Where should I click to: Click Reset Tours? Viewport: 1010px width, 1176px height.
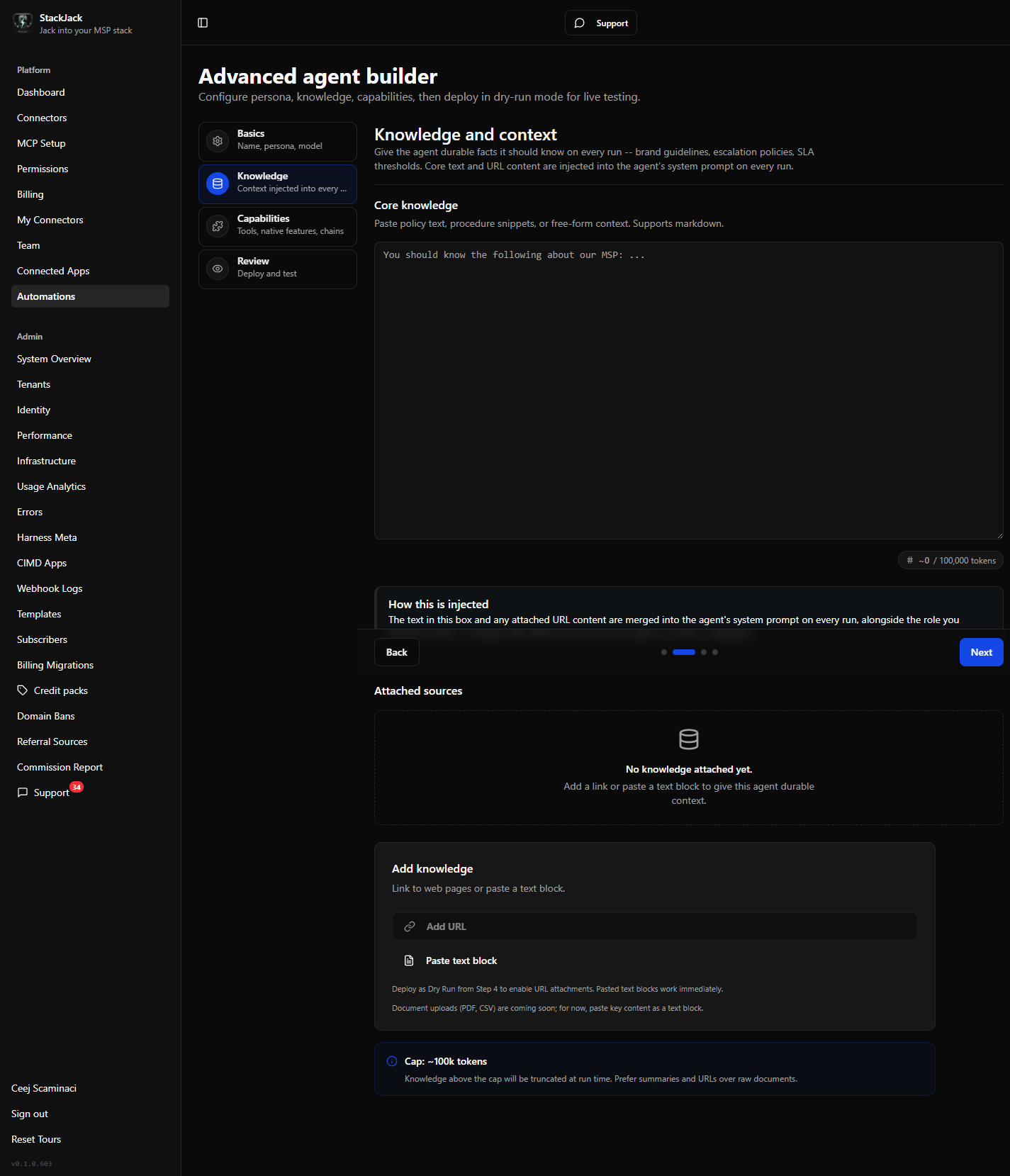click(x=36, y=1139)
